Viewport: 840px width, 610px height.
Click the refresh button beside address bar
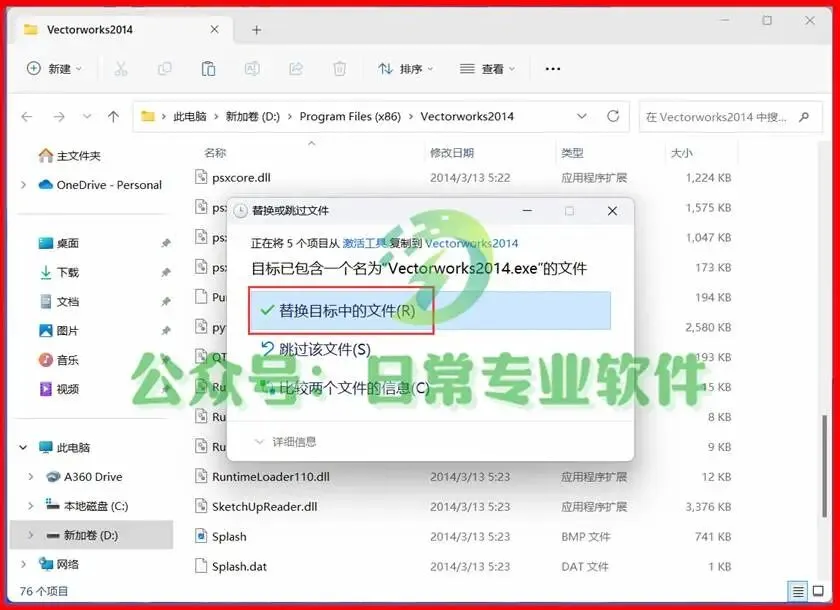[x=613, y=116]
